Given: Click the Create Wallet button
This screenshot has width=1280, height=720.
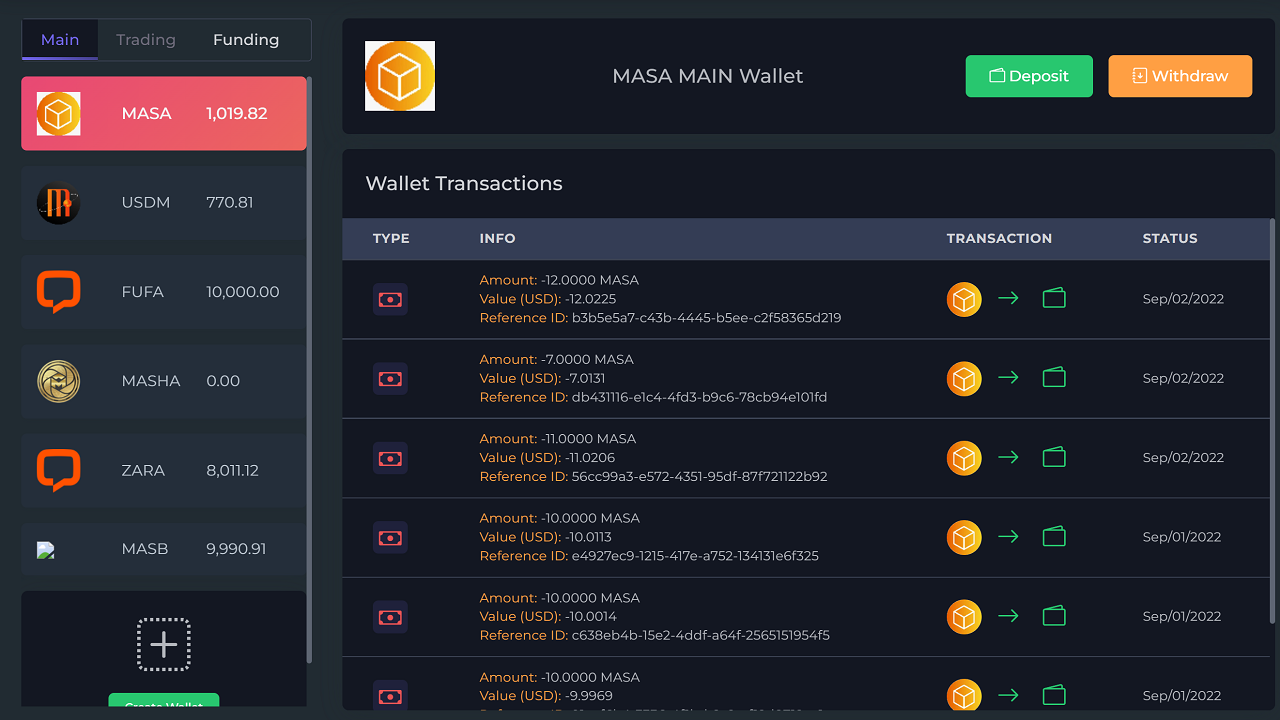Looking at the screenshot, I should click(x=164, y=704).
